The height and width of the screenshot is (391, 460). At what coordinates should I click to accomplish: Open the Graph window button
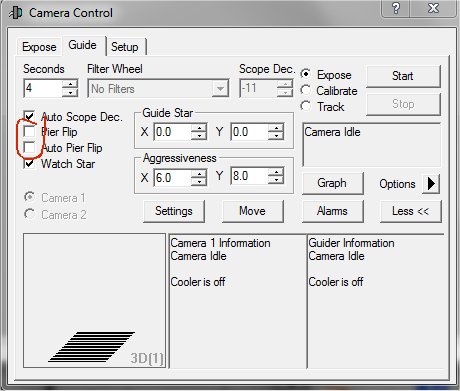coord(332,183)
